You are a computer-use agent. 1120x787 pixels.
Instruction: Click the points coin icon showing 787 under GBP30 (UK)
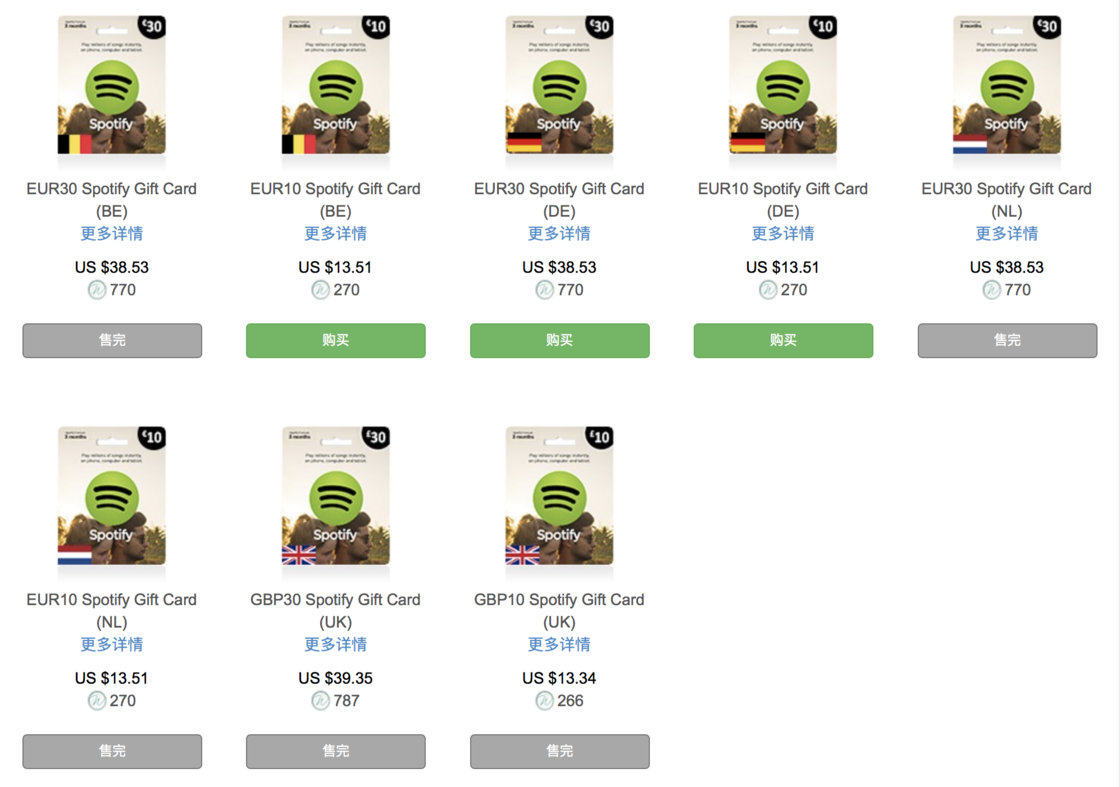319,701
